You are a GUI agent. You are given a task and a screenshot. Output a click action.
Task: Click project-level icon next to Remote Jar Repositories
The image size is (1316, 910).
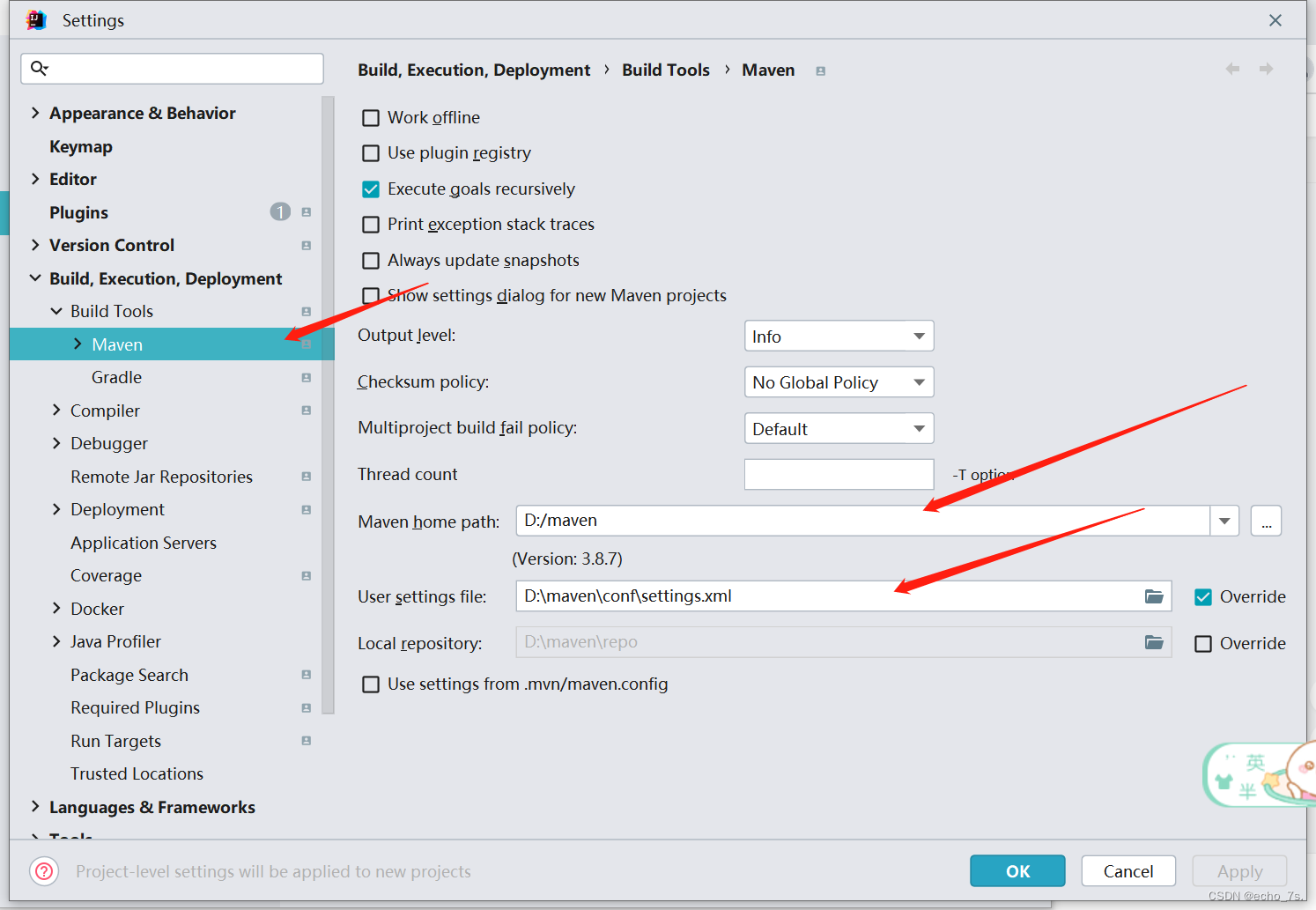pyautogui.click(x=306, y=477)
